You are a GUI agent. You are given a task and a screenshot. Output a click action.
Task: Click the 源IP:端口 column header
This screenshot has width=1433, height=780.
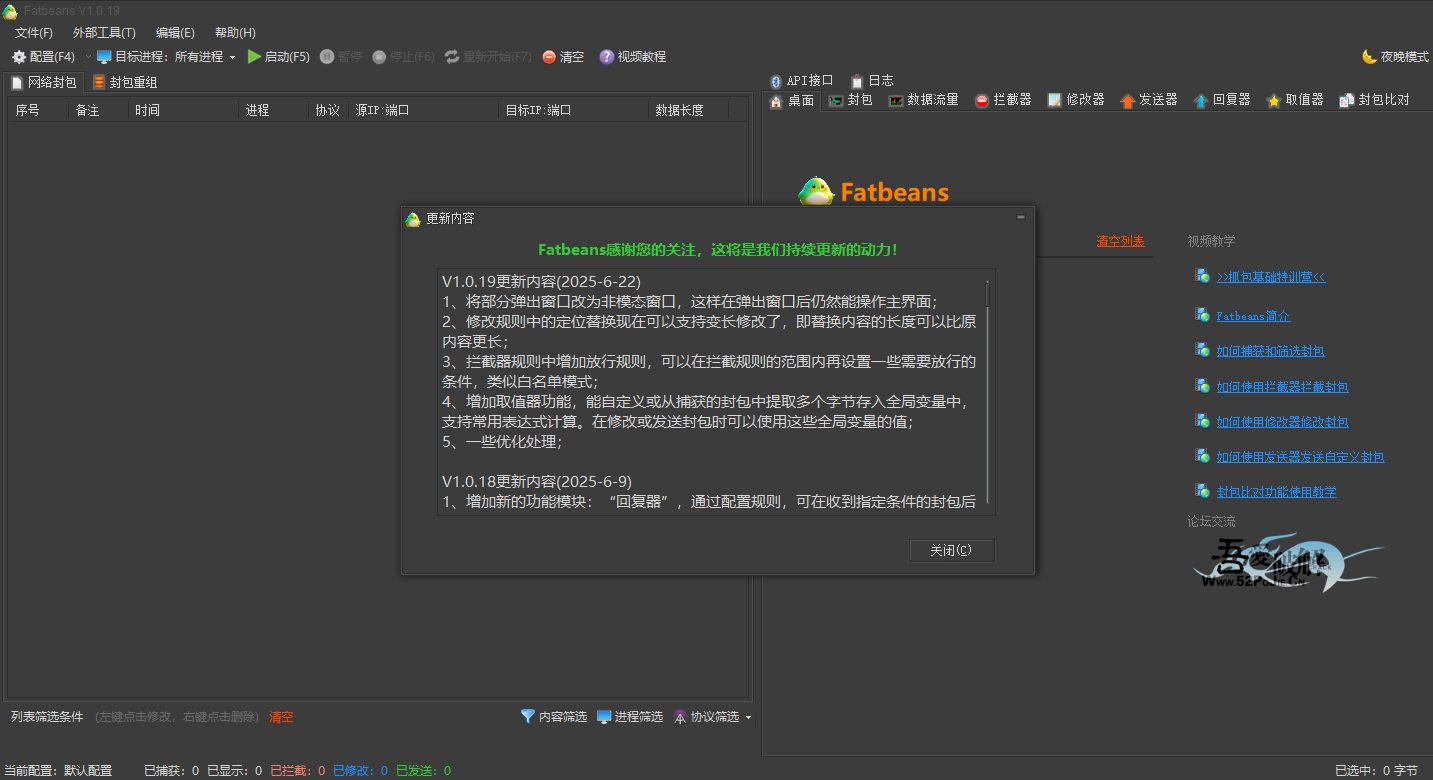tap(423, 110)
